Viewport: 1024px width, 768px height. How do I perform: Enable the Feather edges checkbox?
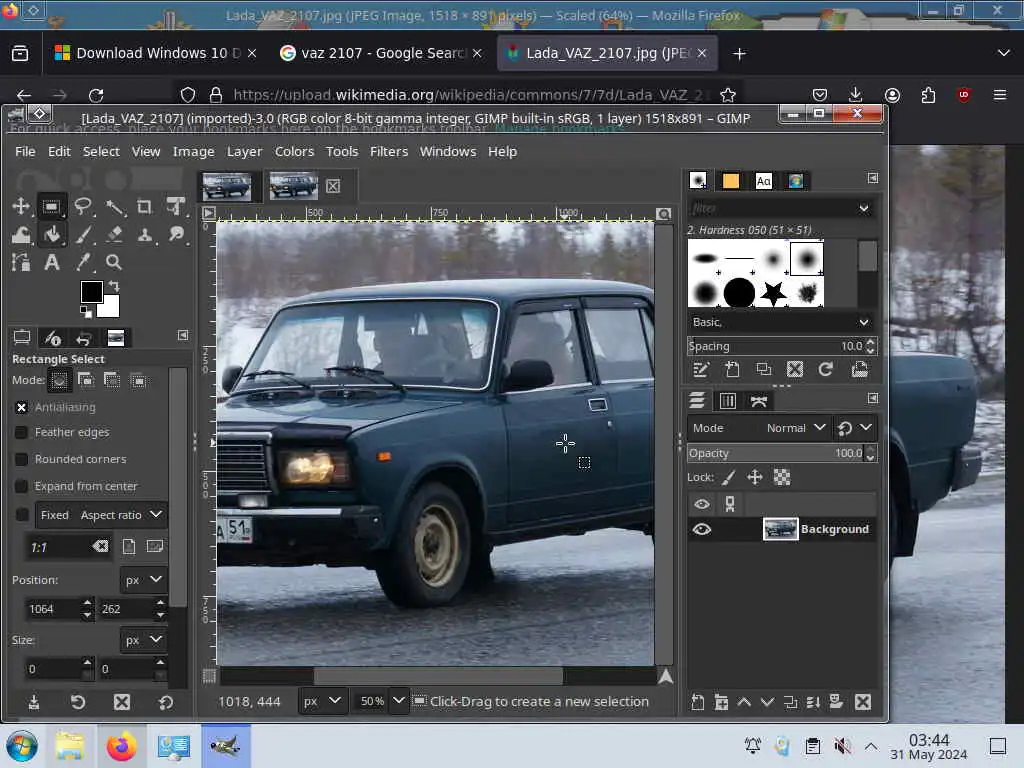(21, 432)
